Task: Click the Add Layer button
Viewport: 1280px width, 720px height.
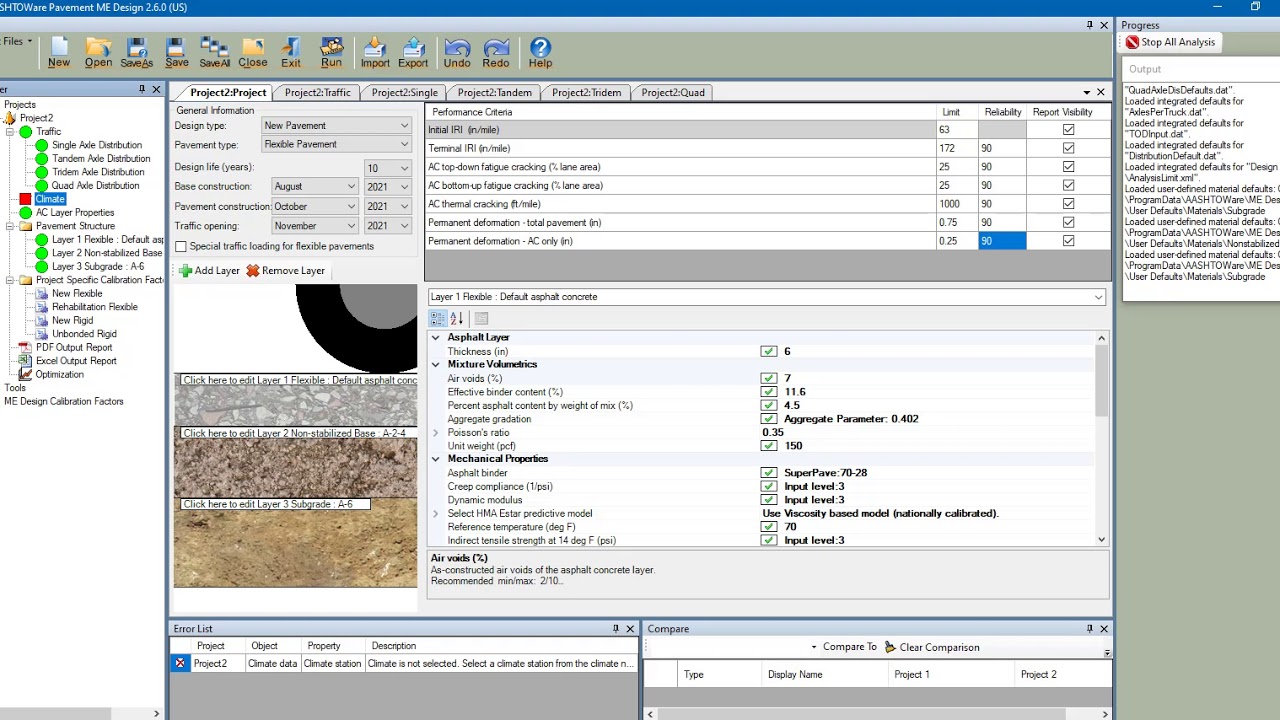Action: [x=210, y=271]
